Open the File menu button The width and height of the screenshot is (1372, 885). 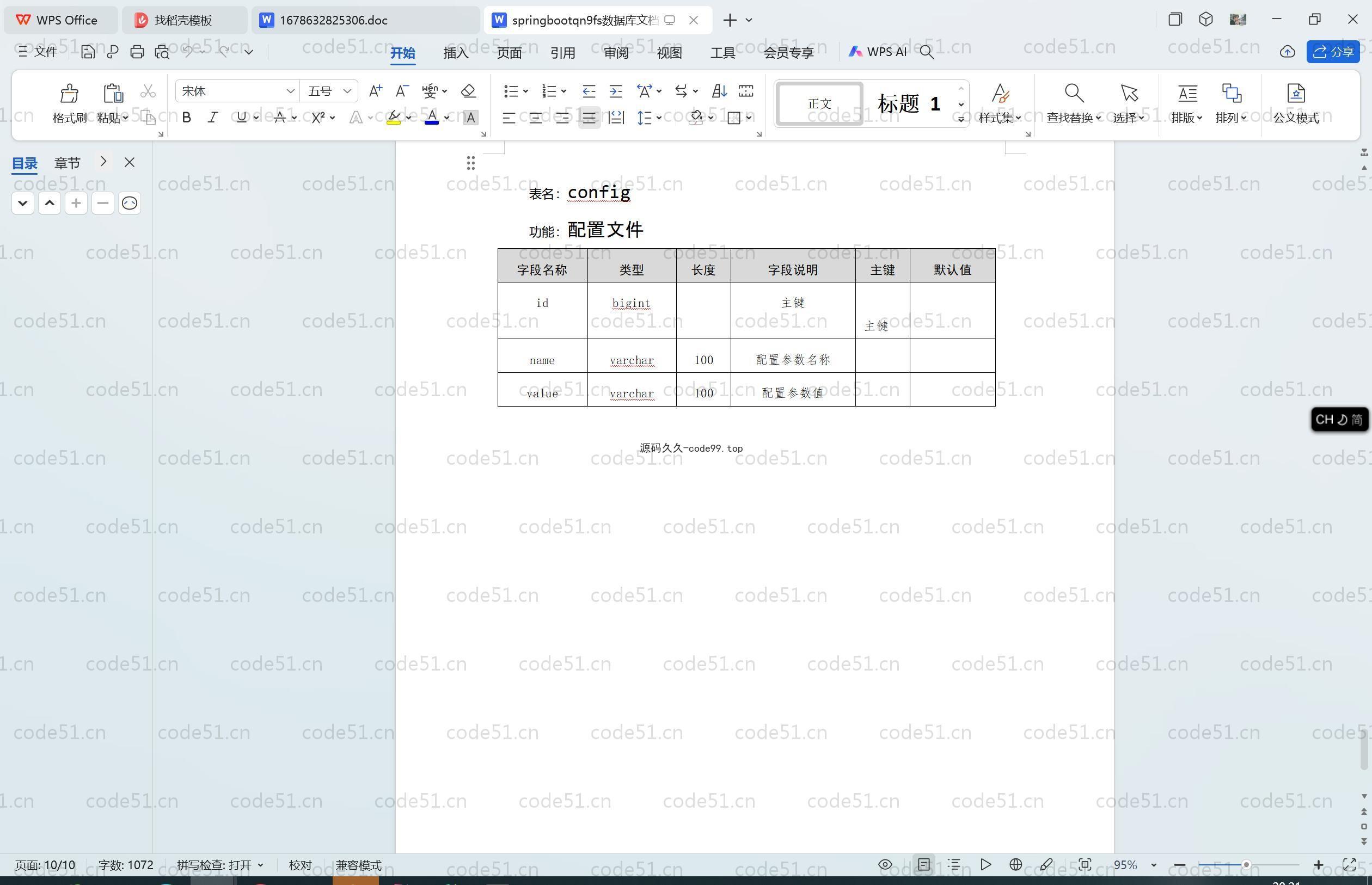[x=38, y=52]
